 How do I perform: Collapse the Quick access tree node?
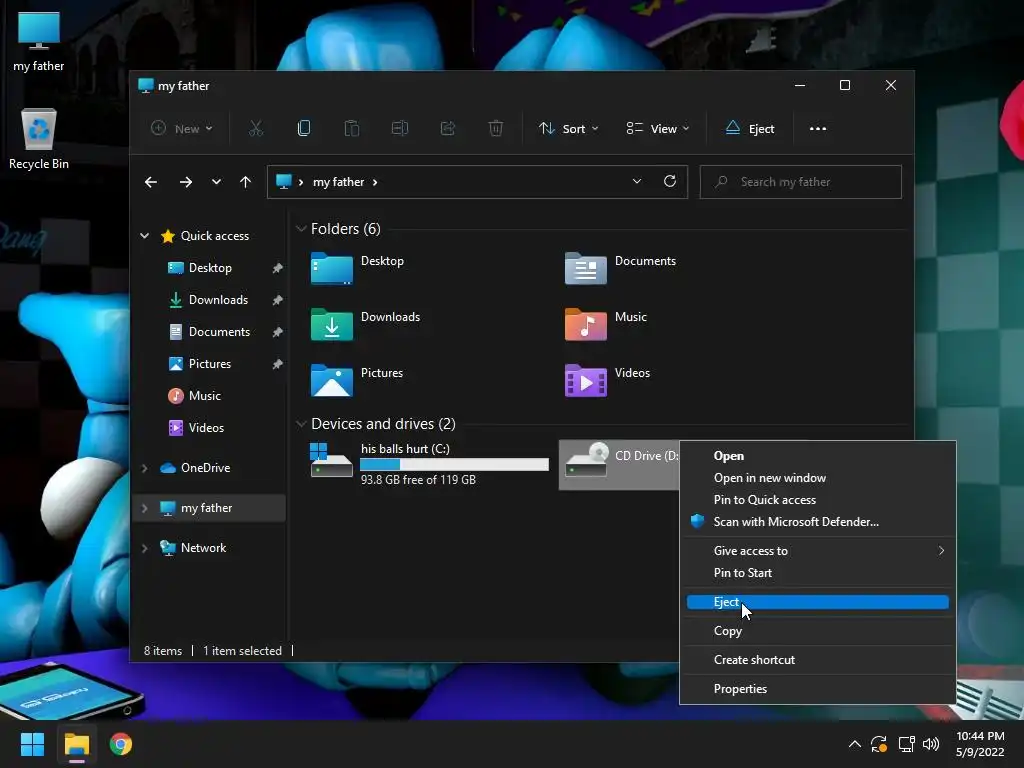144,236
